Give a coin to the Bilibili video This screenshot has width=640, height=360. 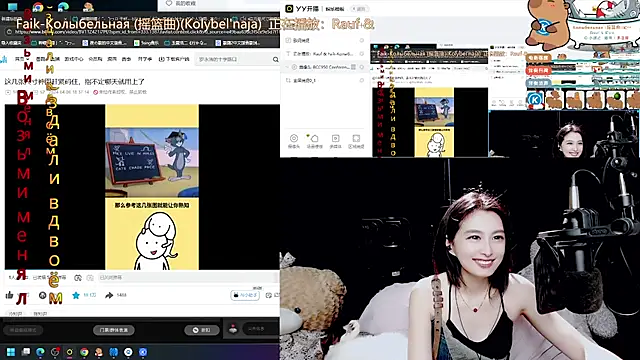(42, 295)
